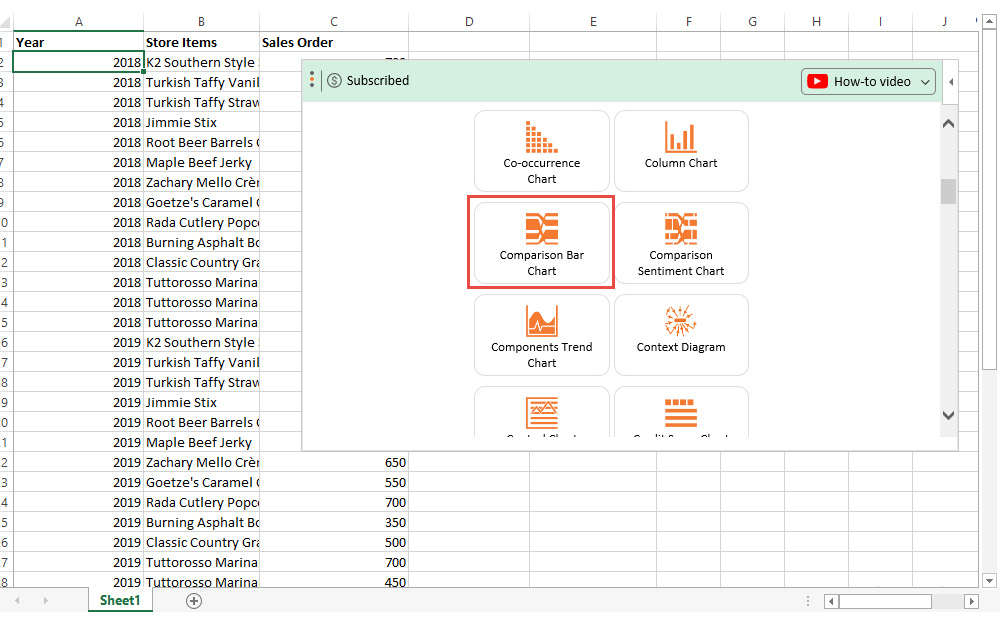This screenshot has width=1000, height=624.
Task: Open the three-dot panel menu icon
Action: pyautogui.click(x=312, y=80)
